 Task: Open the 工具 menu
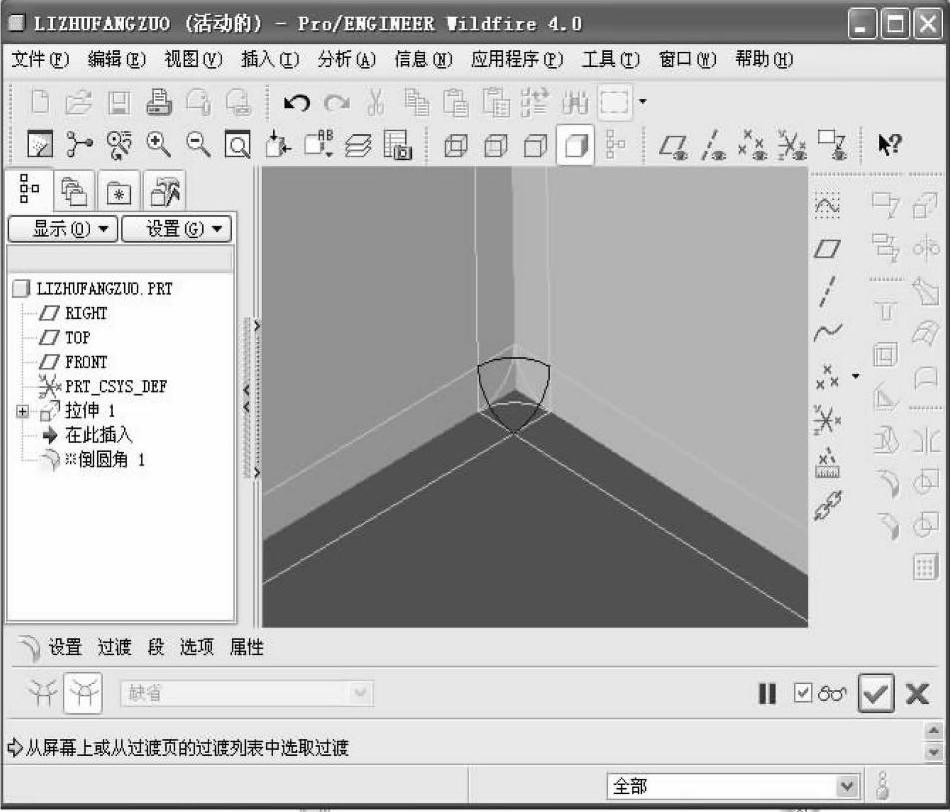tap(610, 59)
